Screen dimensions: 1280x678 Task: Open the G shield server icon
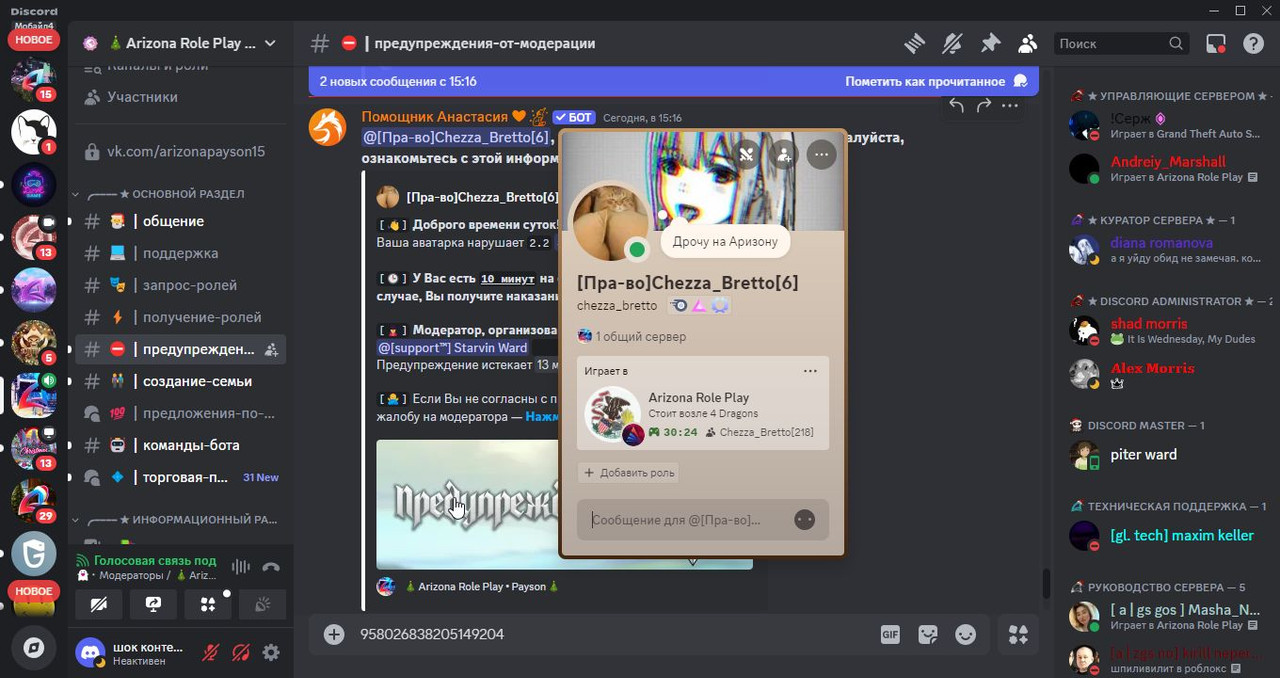[33, 553]
